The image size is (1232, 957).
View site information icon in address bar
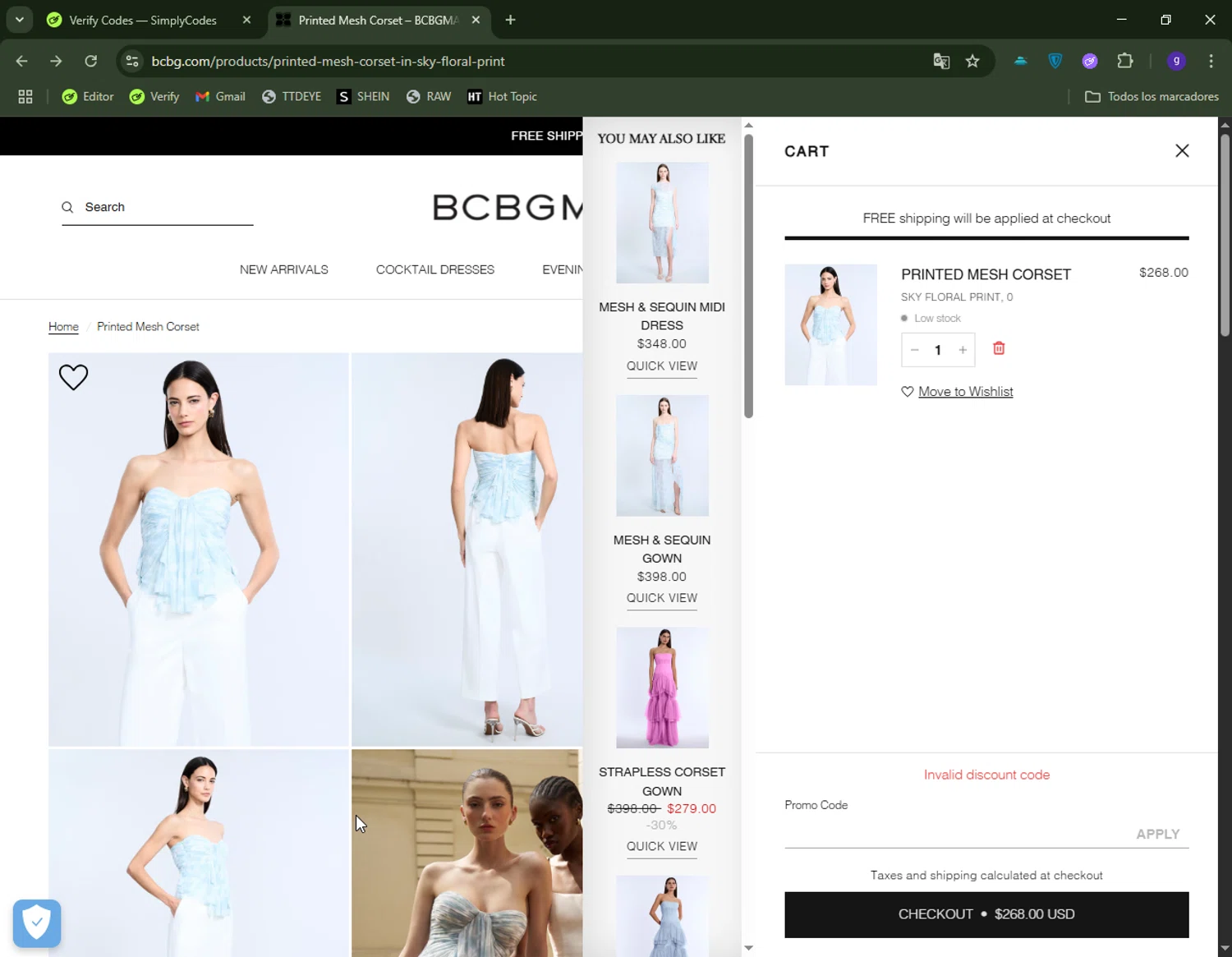(x=132, y=61)
